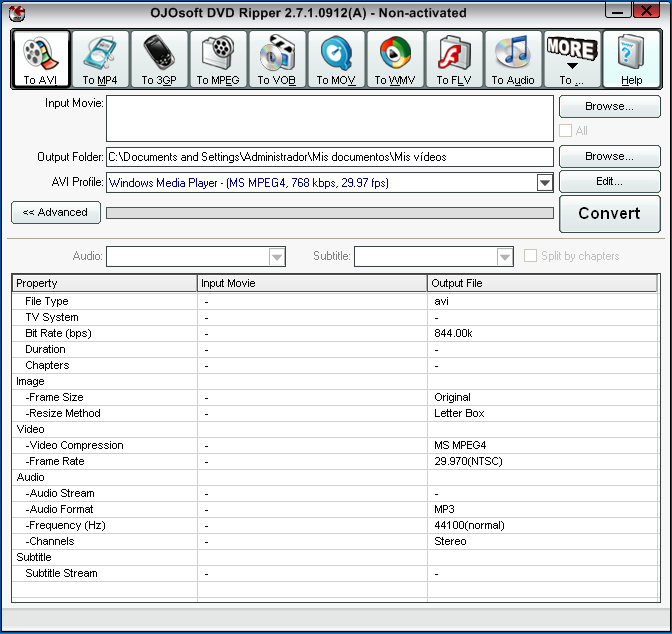Select the -Video Compression row
Image resolution: width=672 pixels, height=634 pixels.
coord(335,445)
